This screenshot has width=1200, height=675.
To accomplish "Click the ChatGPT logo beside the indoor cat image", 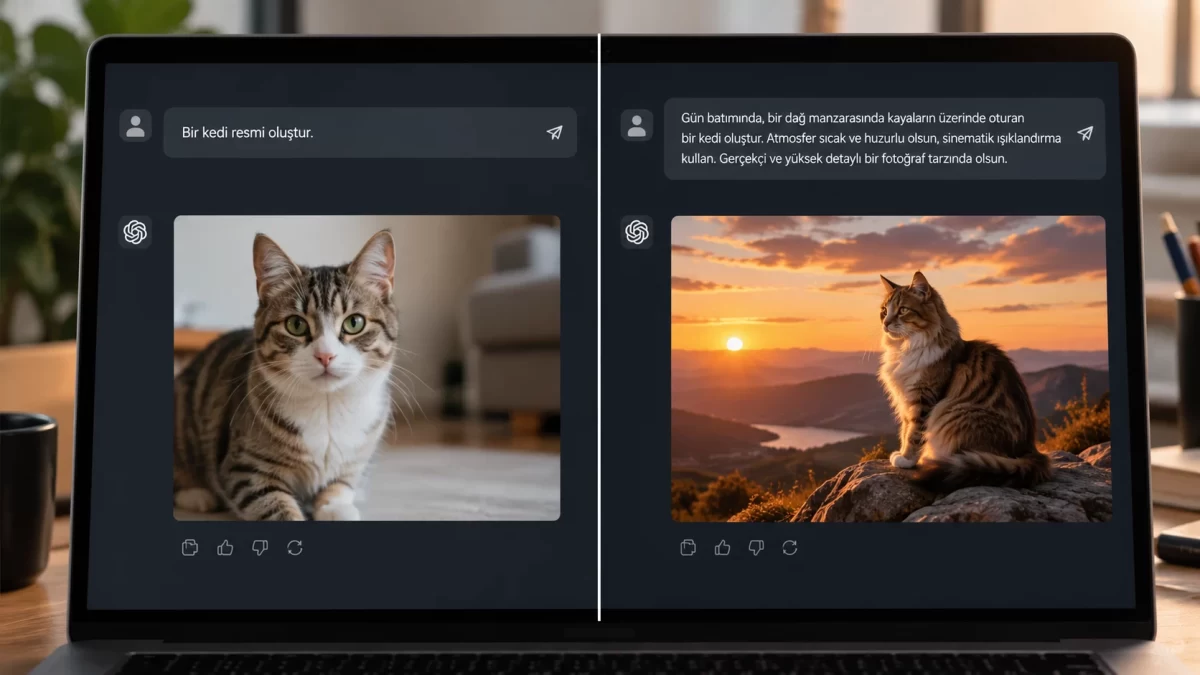I will tap(135, 232).
